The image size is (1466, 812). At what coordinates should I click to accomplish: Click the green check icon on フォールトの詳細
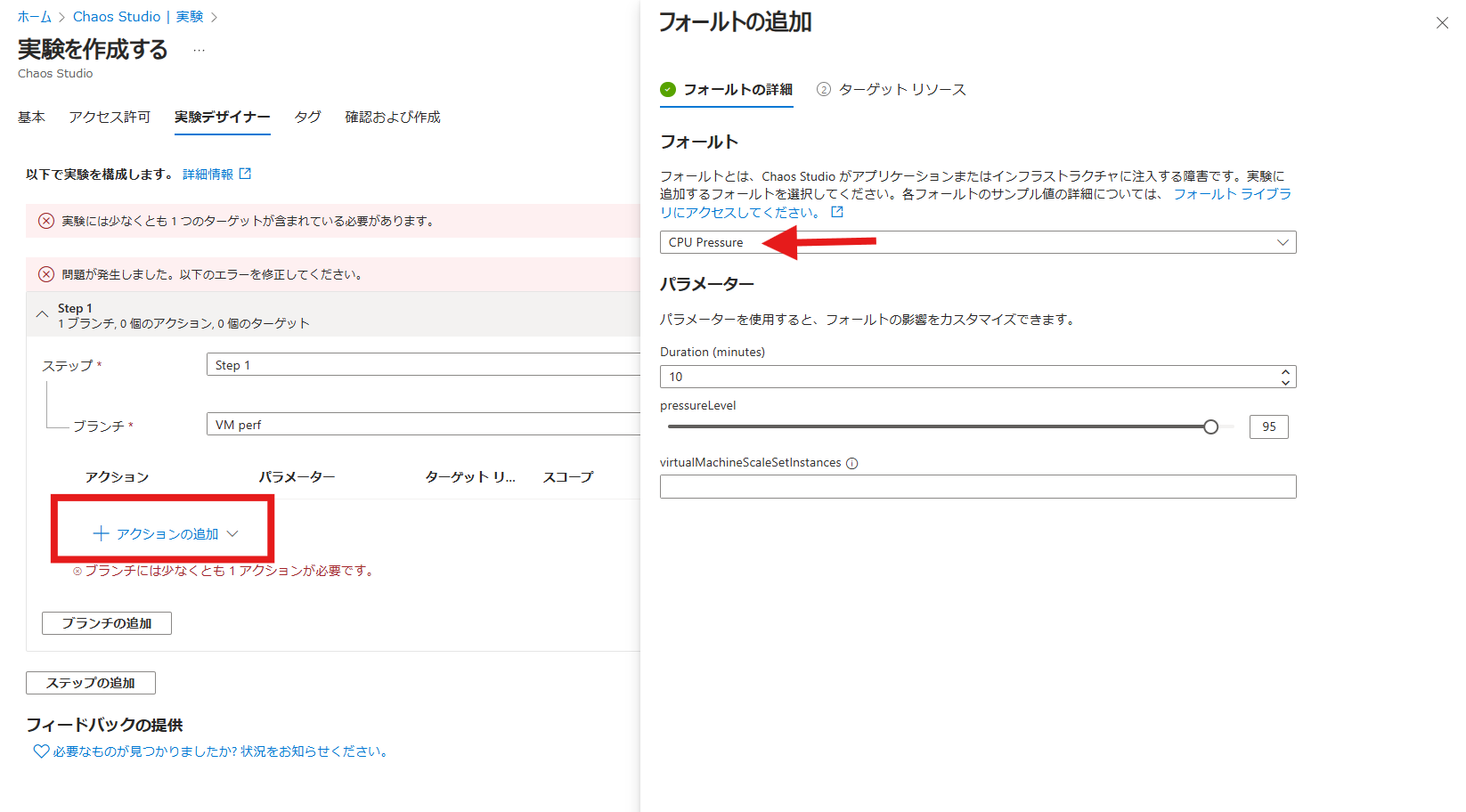668,89
